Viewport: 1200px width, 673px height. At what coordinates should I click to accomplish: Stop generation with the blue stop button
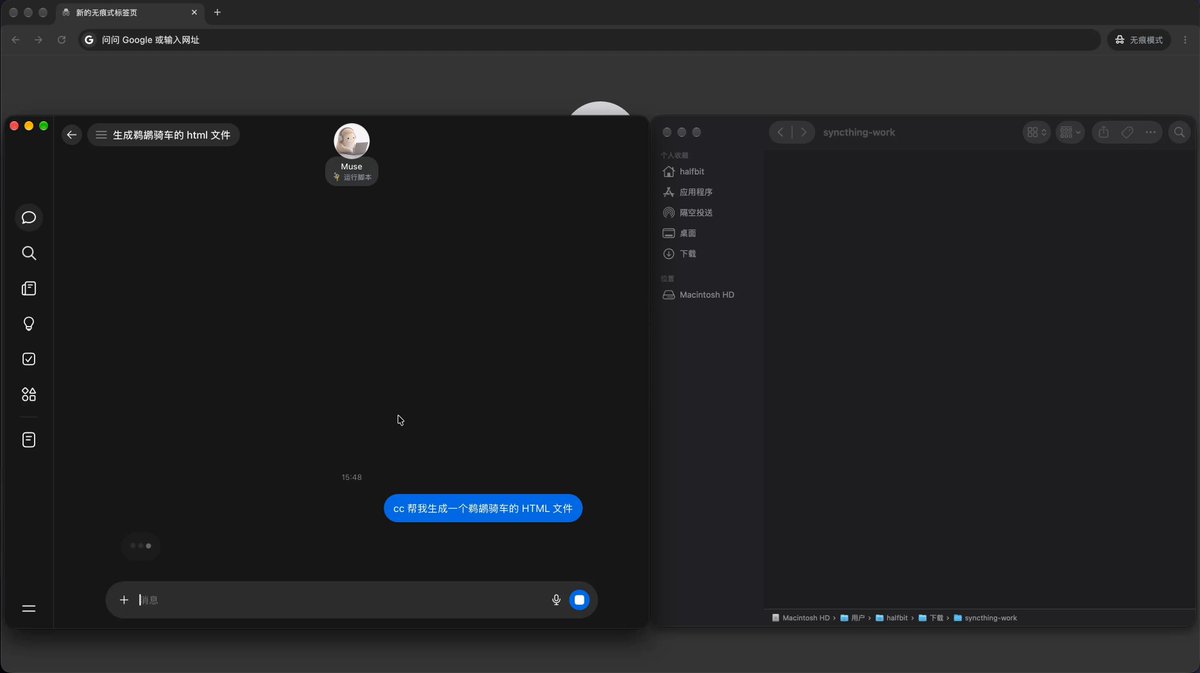point(579,600)
